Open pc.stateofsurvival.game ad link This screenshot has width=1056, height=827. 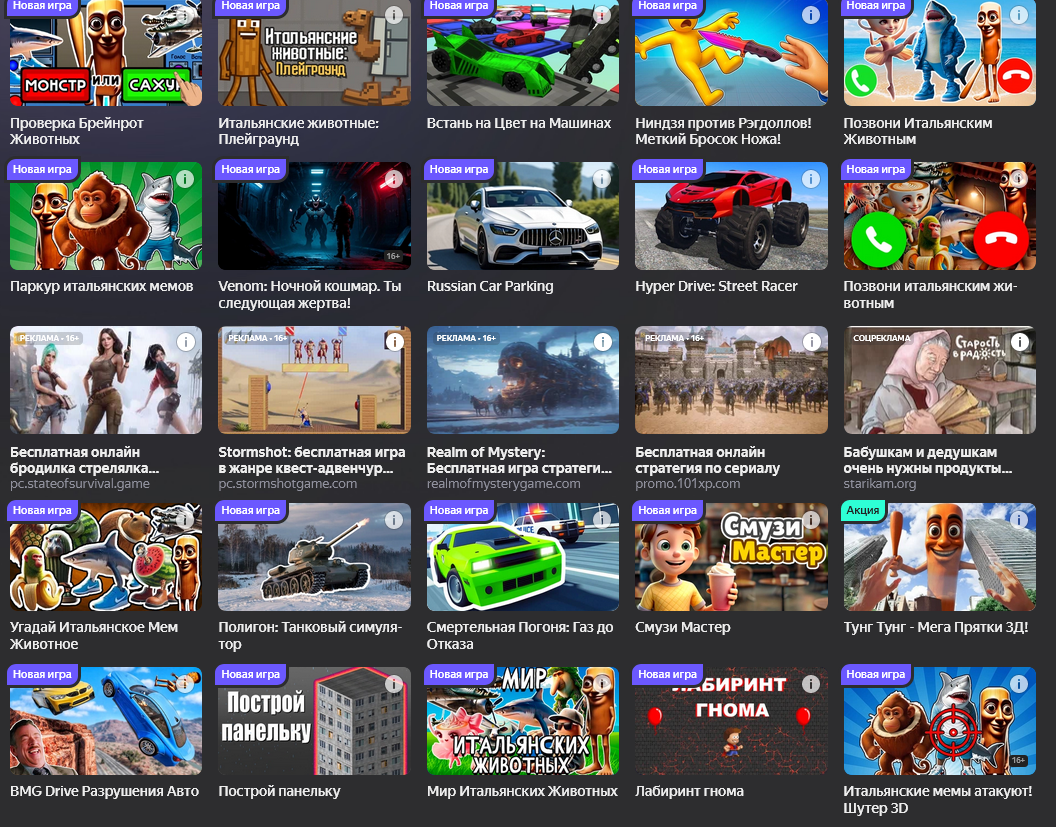point(80,484)
